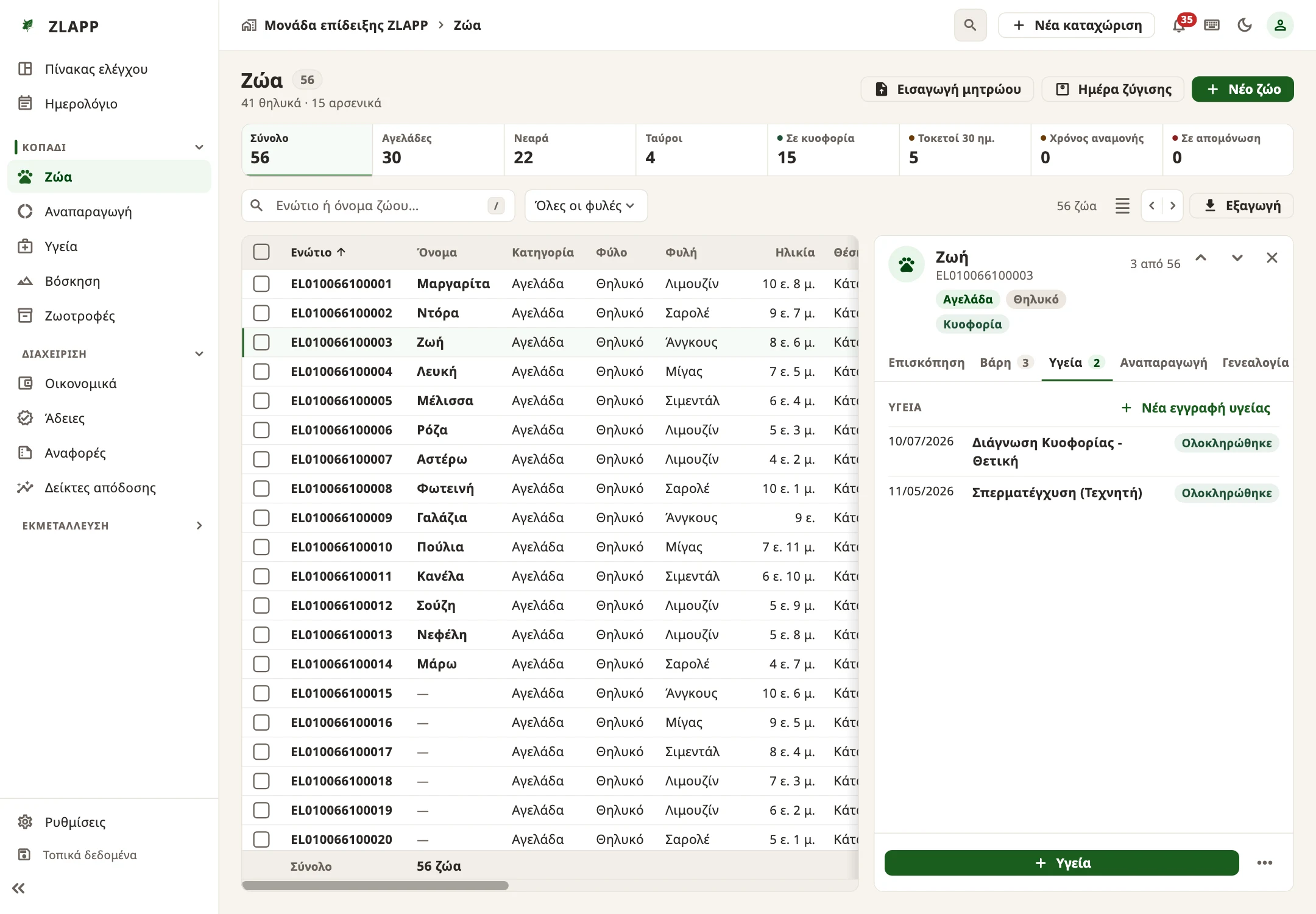Open more actions ellipsis in detail panel

[1265, 863]
